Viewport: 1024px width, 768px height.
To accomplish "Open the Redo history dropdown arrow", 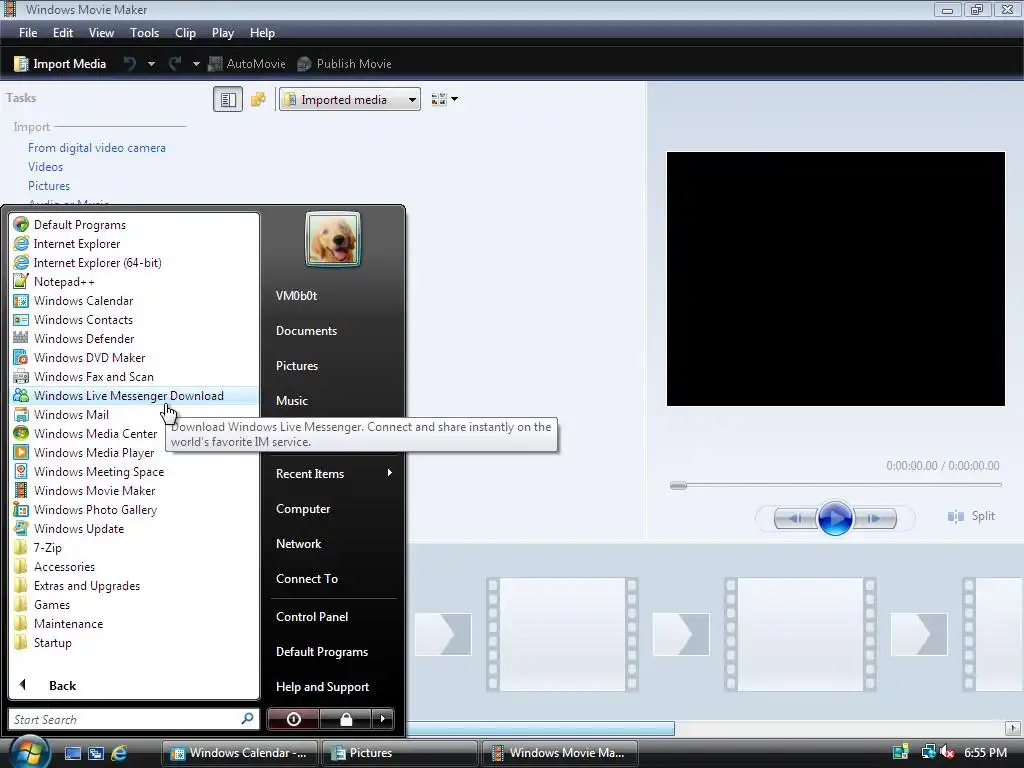I will click(x=196, y=64).
